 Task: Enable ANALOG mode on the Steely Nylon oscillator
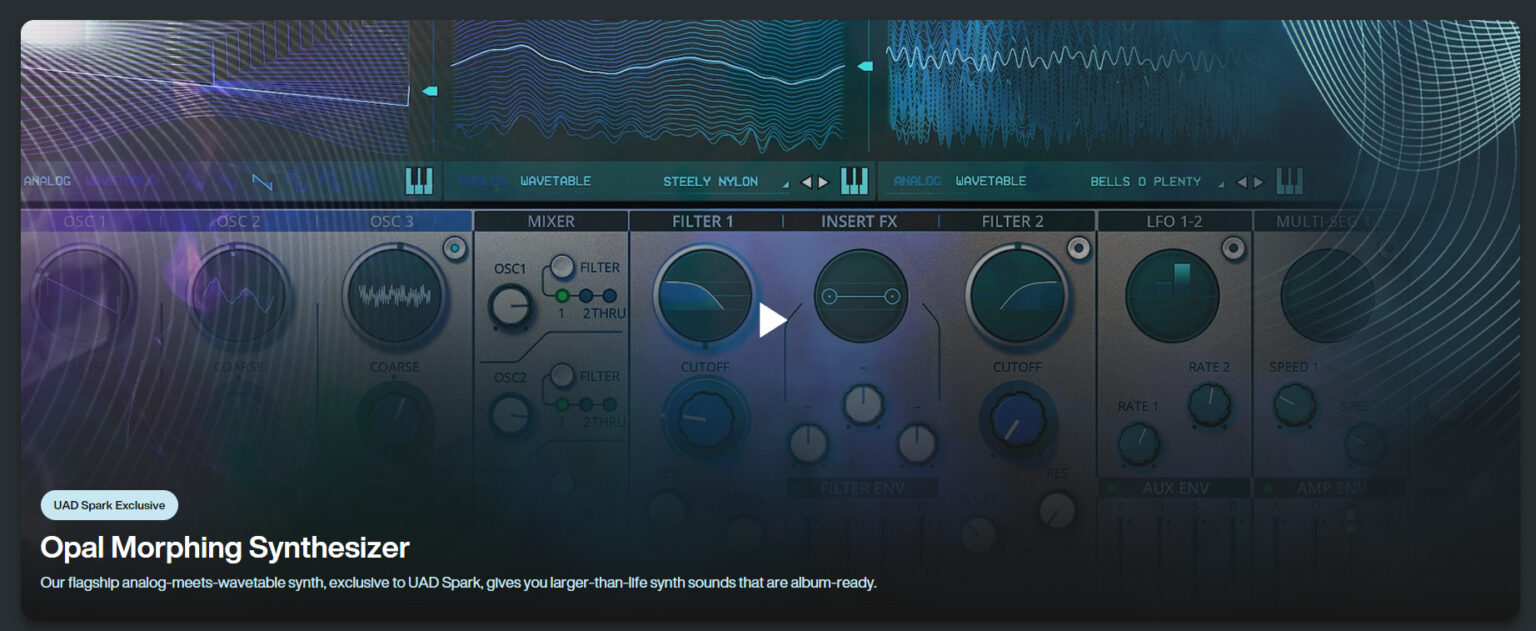[485, 181]
